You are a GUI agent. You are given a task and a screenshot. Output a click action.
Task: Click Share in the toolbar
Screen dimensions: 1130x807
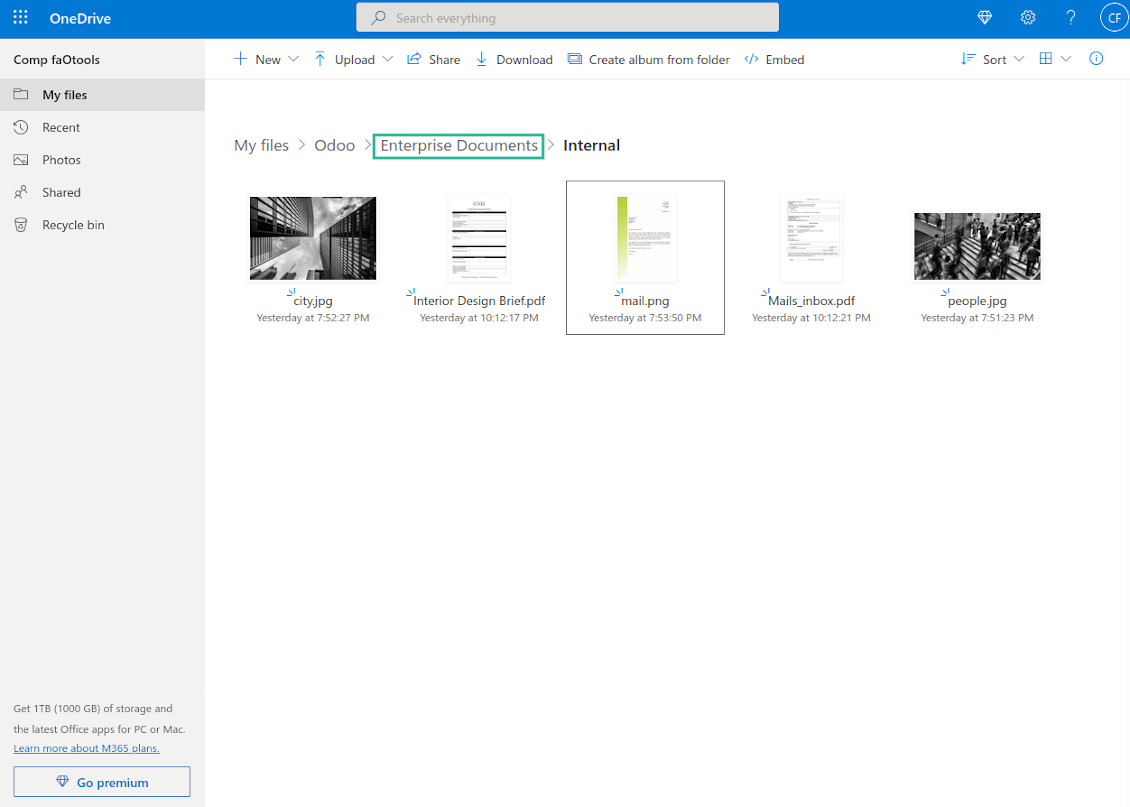[433, 59]
